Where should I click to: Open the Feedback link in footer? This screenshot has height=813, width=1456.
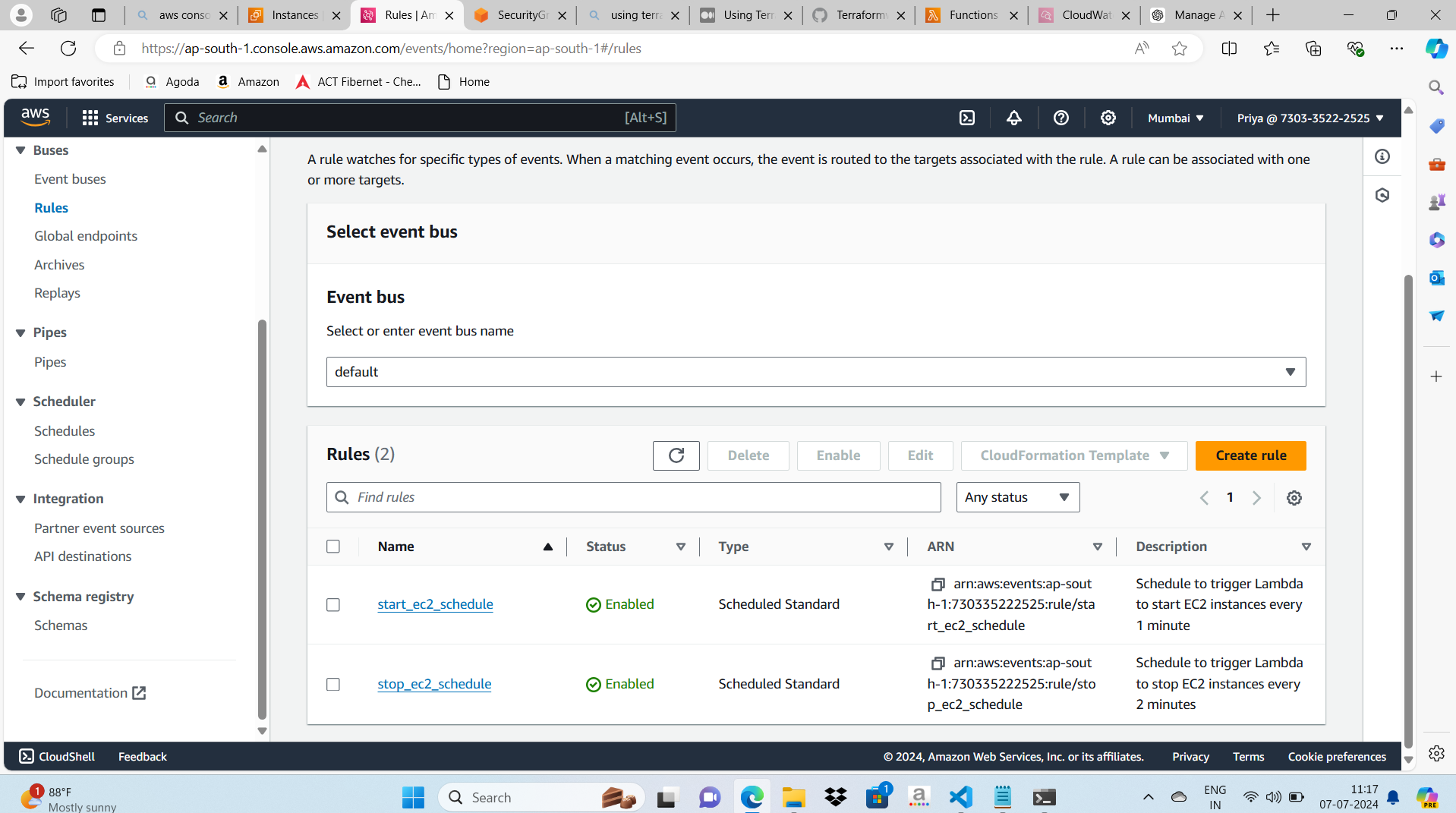[143, 757]
